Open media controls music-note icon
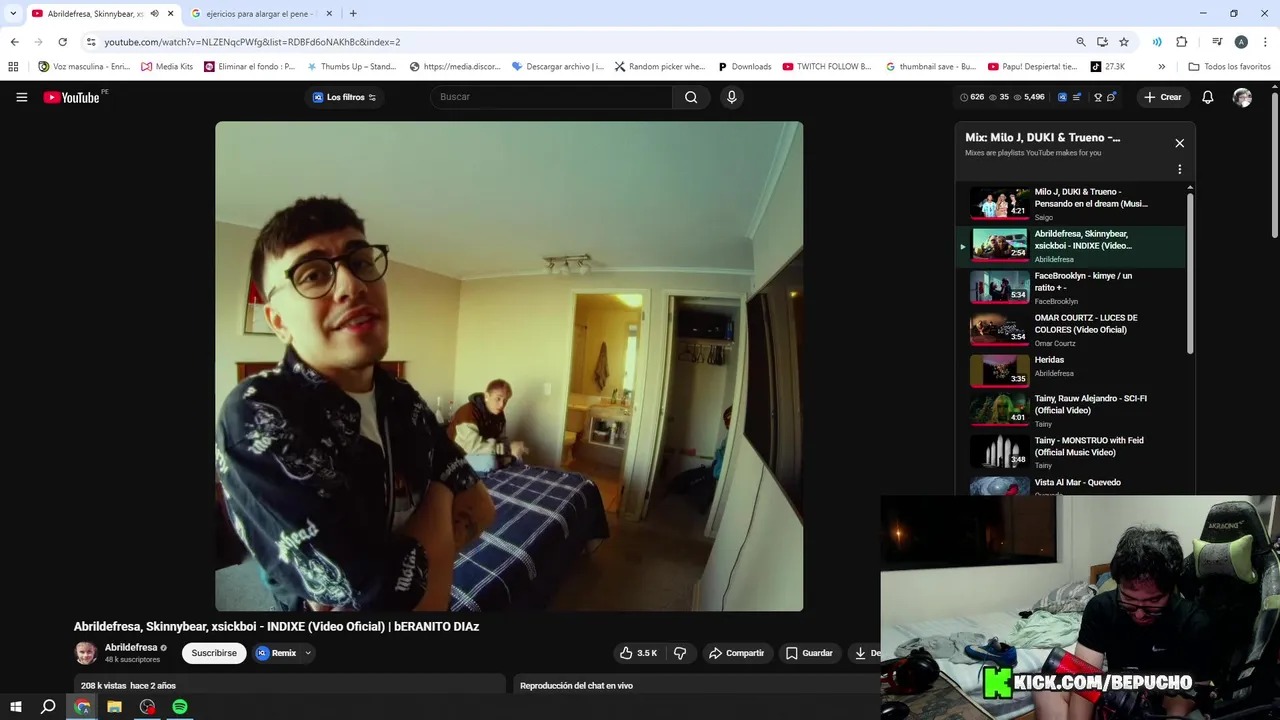This screenshot has height=720, width=1280. [1217, 42]
